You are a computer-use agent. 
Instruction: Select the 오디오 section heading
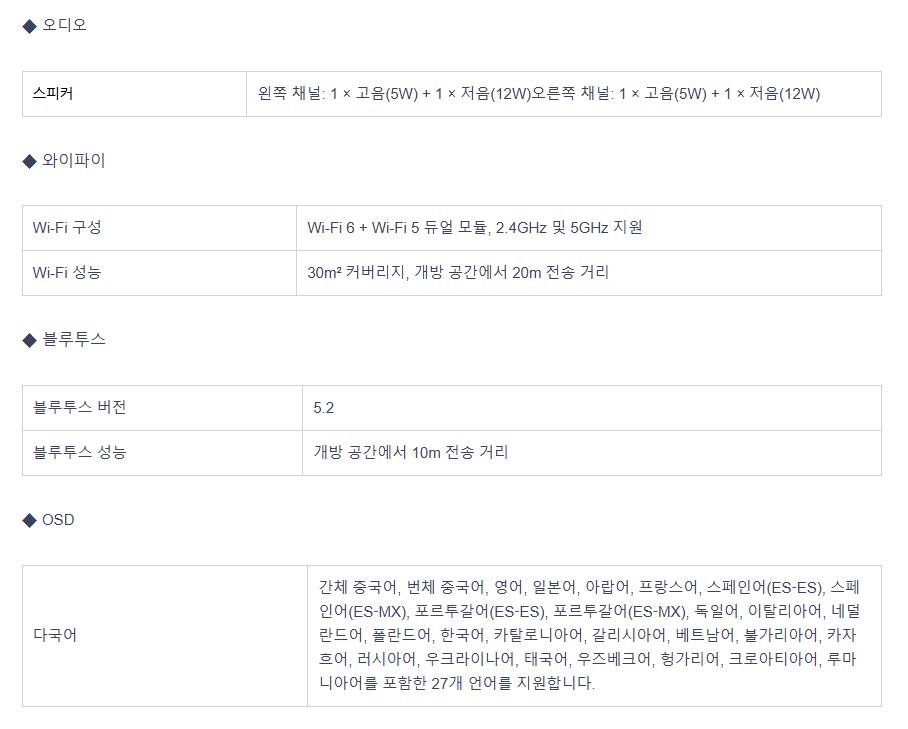click(64, 25)
